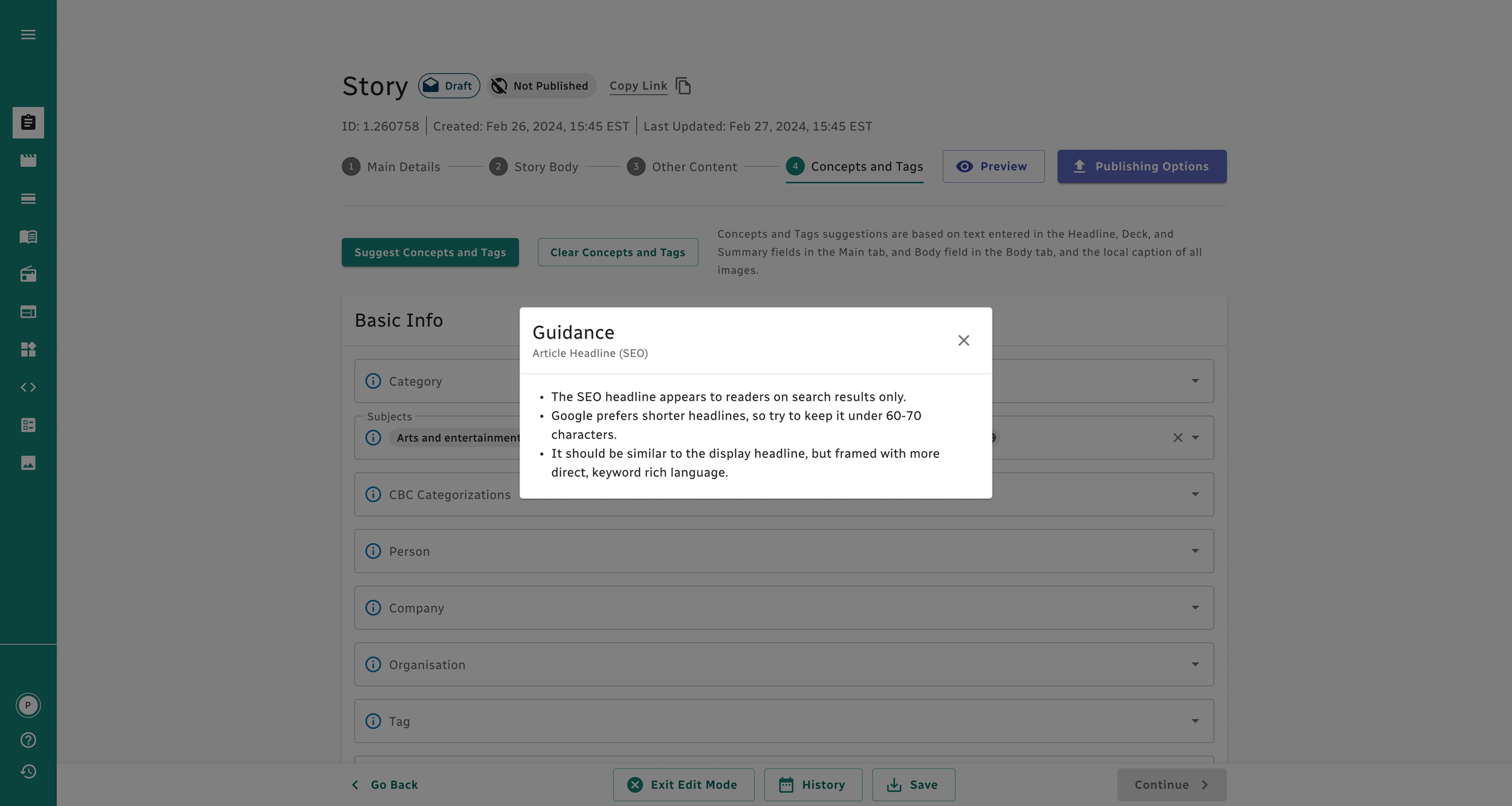Close the Guidance dialog

pyautogui.click(x=963, y=340)
